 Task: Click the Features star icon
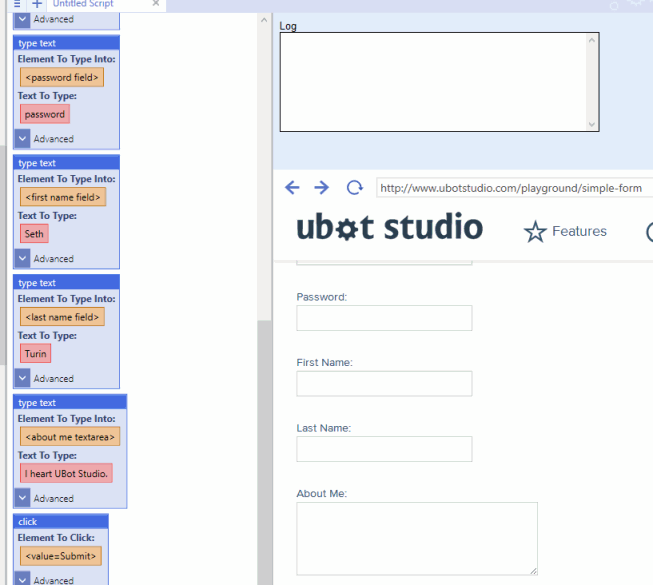coord(535,232)
